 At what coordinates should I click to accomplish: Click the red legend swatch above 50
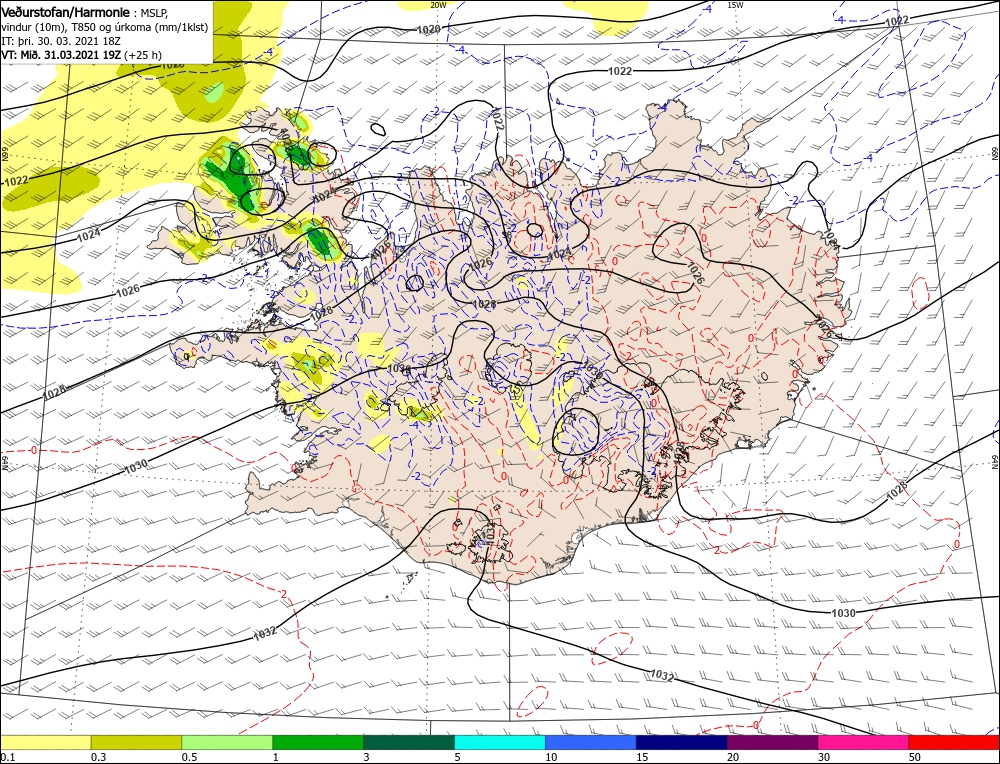pyautogui.click(x=954, y=742)
